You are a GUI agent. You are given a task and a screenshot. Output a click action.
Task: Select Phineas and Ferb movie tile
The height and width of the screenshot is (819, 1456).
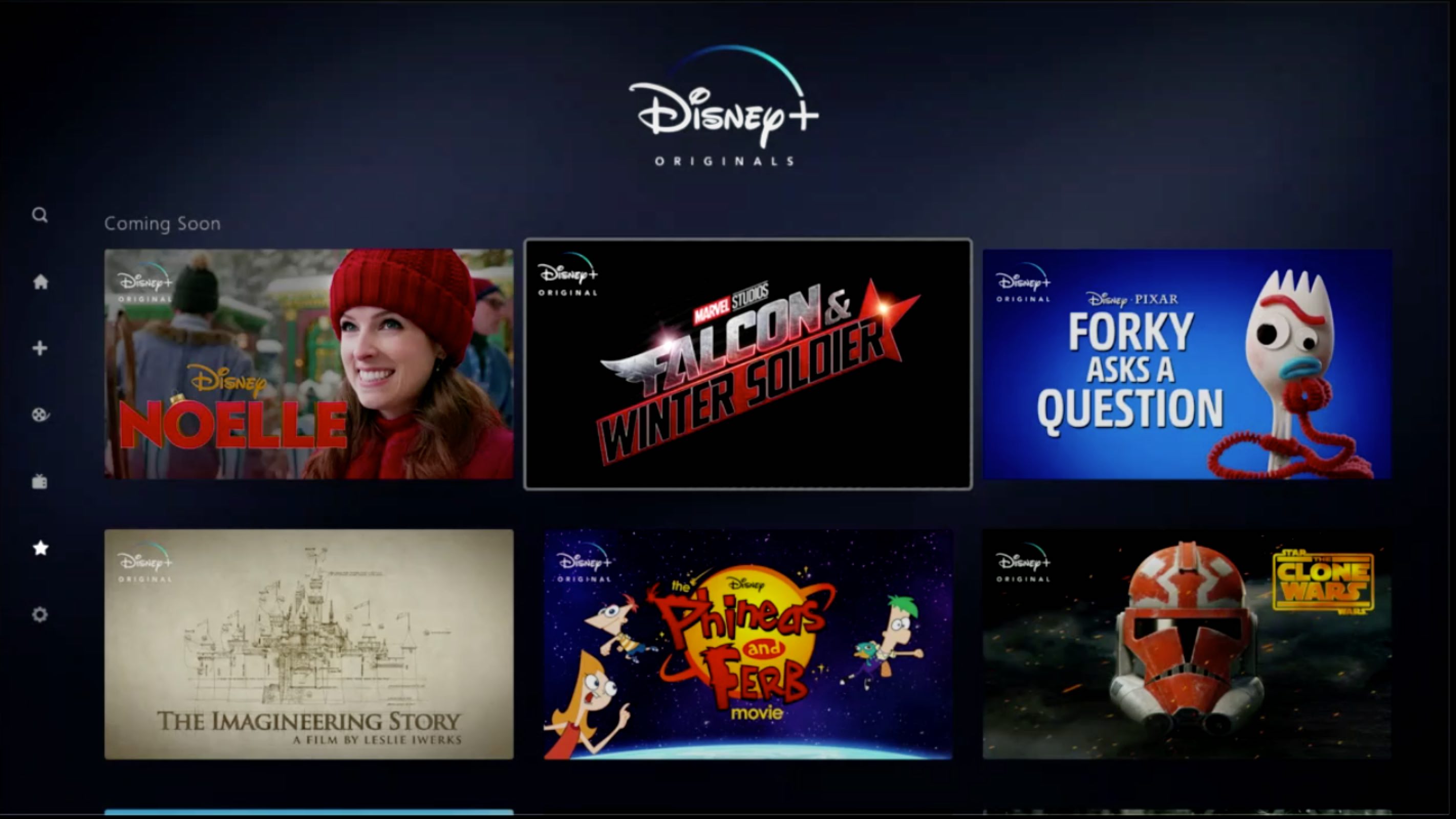click(748, 644)
